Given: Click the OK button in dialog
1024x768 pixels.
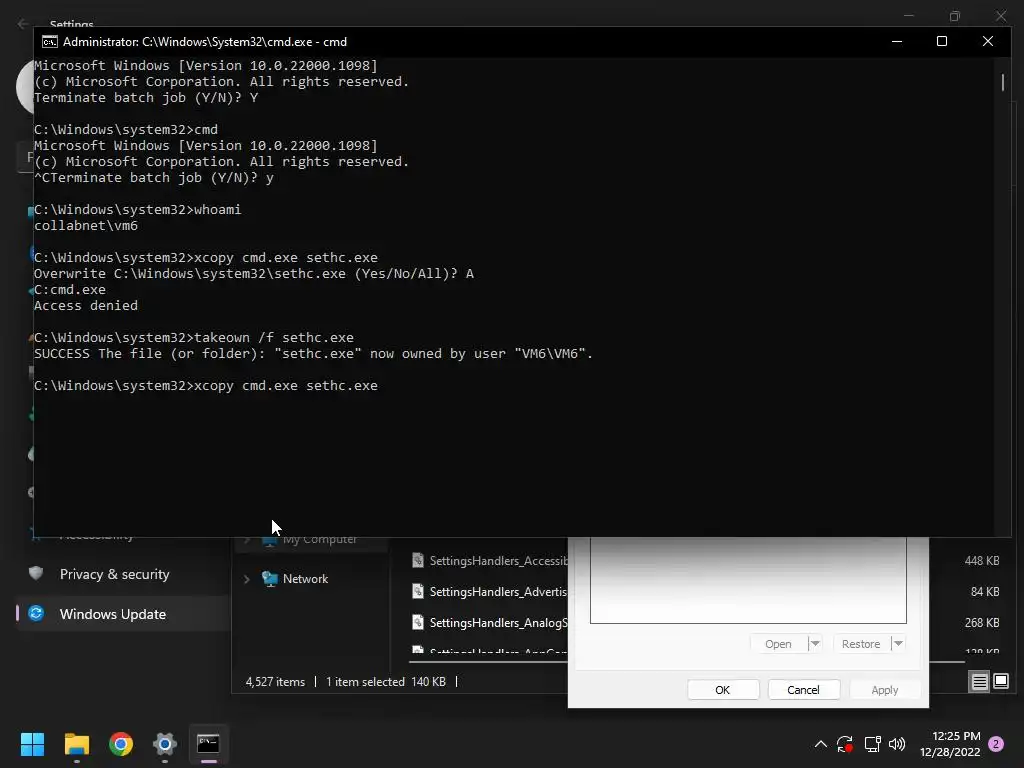Looking at the screenshot, I should pyautogui.click(x=723, y=690).
